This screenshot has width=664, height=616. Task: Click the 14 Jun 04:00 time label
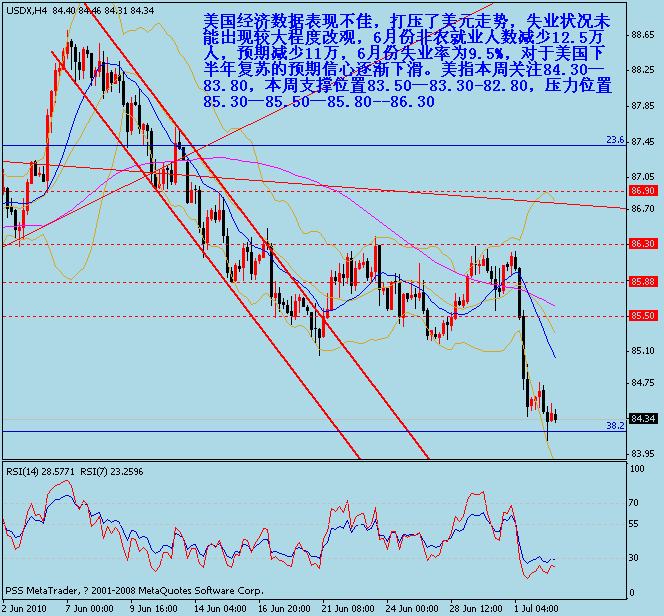pyautogui.click(x=220, y=609)
